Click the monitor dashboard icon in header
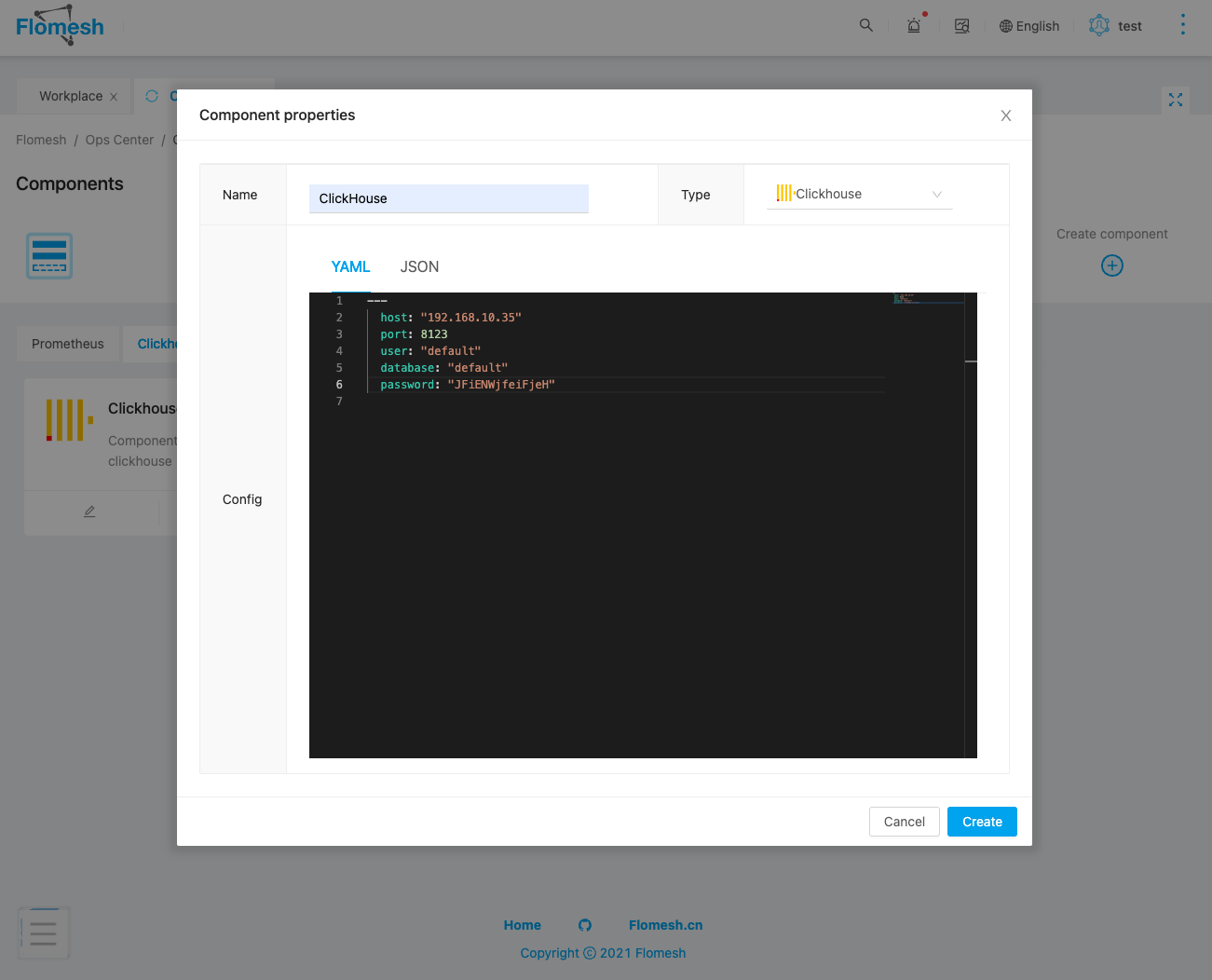The width and height of the screenshot is (1212, 980). click(x=962, y=26)
